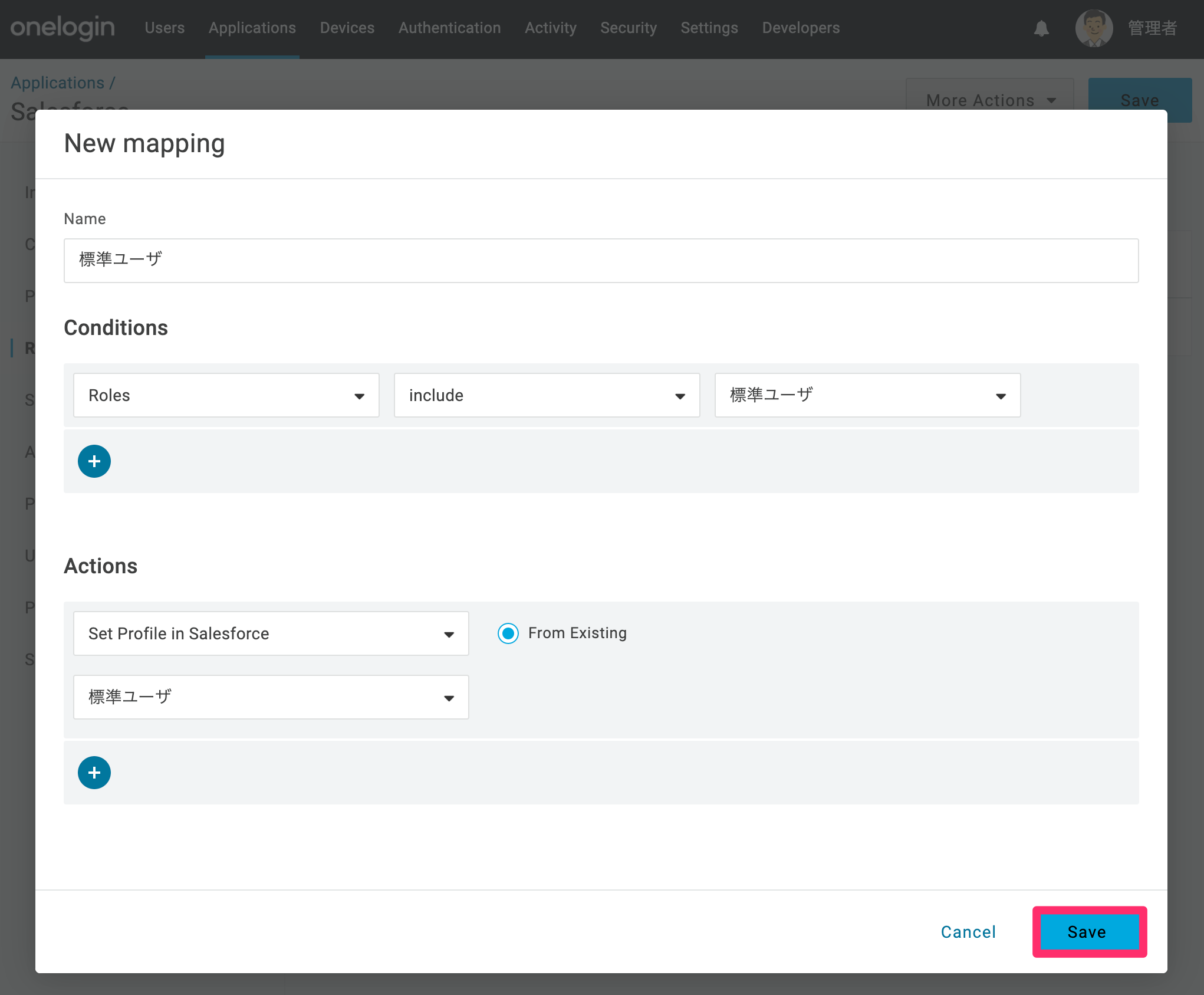Click the OneLogin logo
This screenshot has width=1204, height=995.
pyautogui.click(x=62, y=28)
